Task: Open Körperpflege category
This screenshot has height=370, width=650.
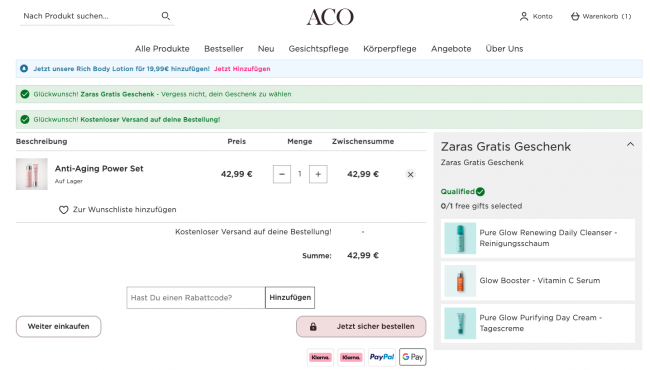Action: (390, 48)
